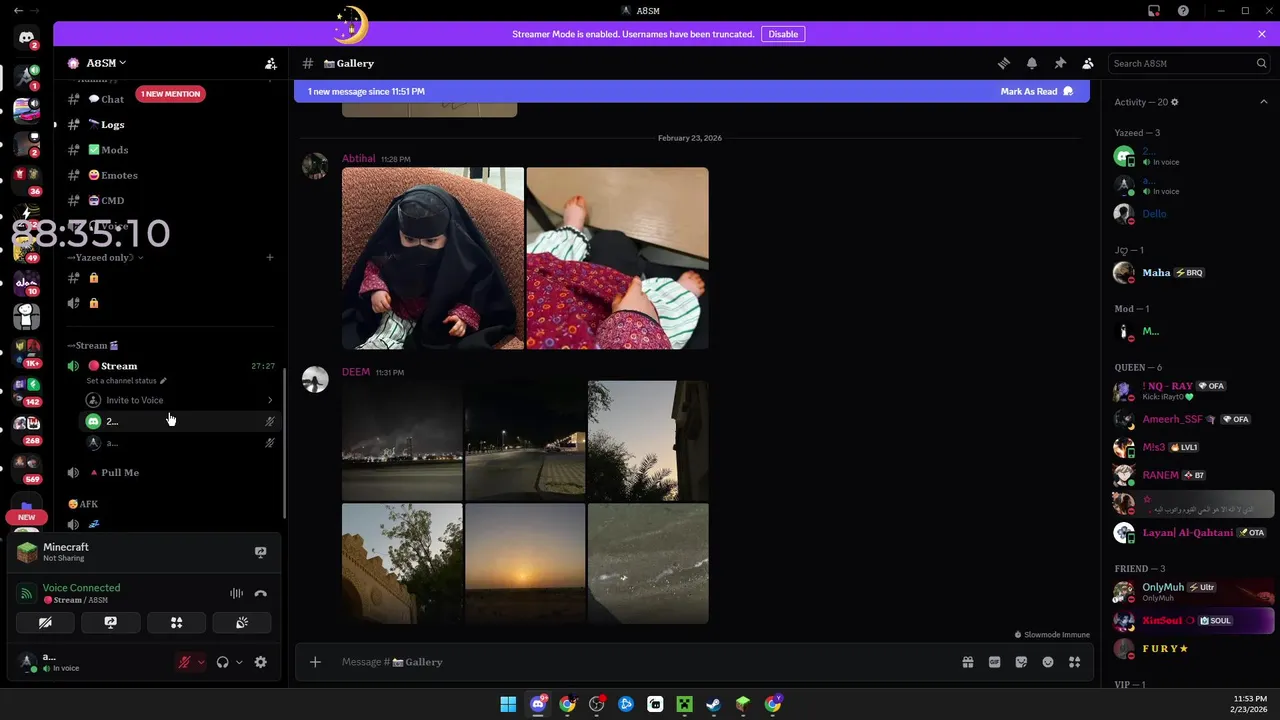This screenshot has height=720, width=1280.
Task: Open connection info signal icon
Action: (x=27, y=593)
